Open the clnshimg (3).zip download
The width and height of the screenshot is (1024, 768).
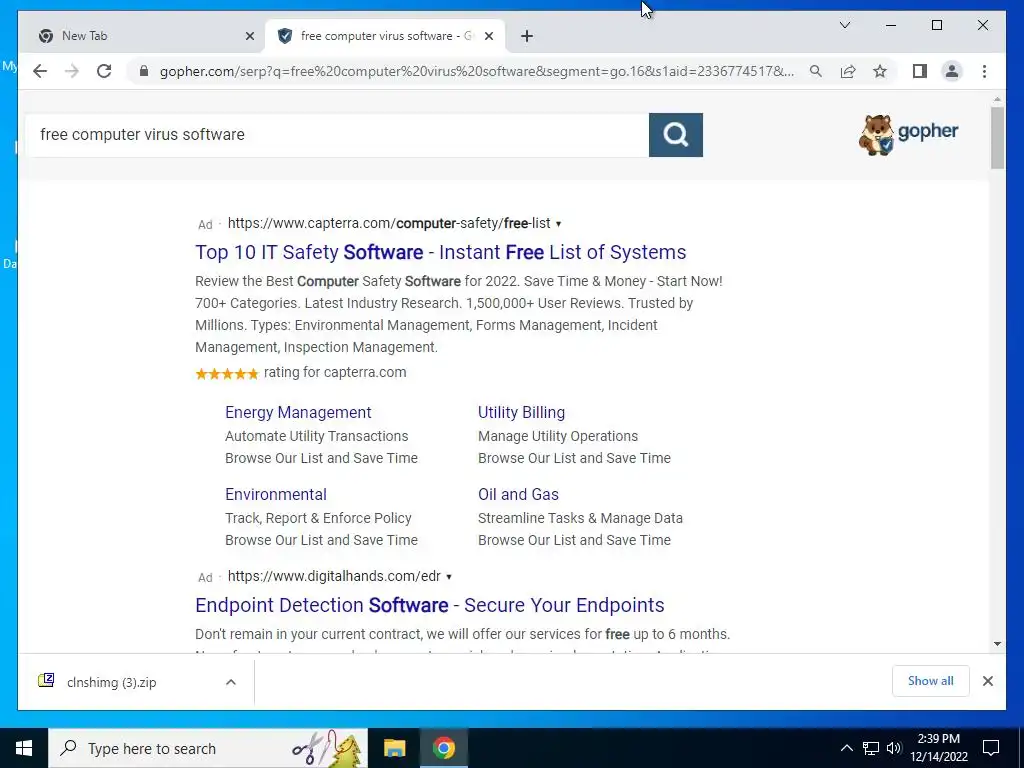pyautogui.click(x=112, y=682)
